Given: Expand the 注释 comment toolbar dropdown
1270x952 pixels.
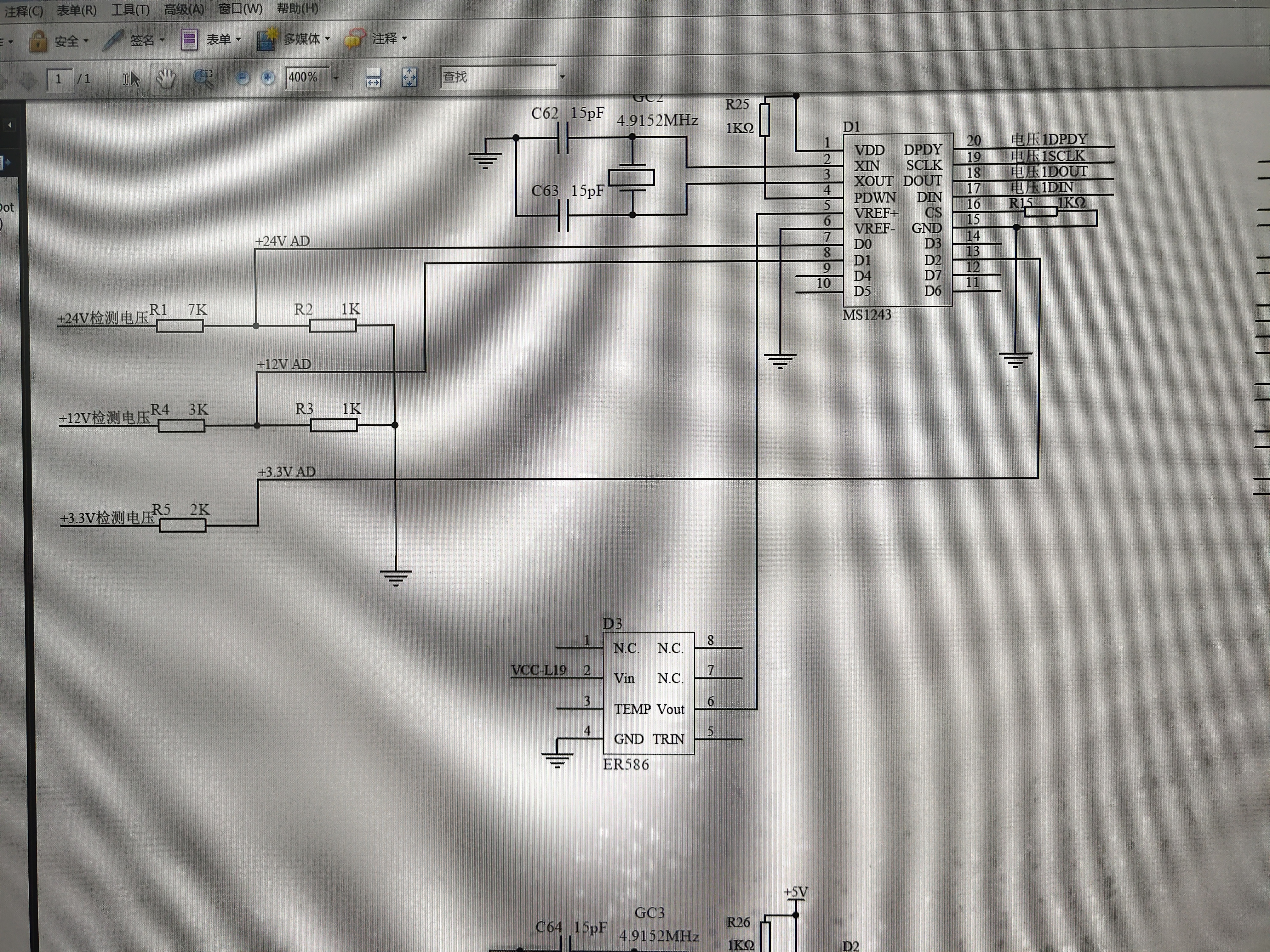Looking at the screenshot, I should pos(404,38).
